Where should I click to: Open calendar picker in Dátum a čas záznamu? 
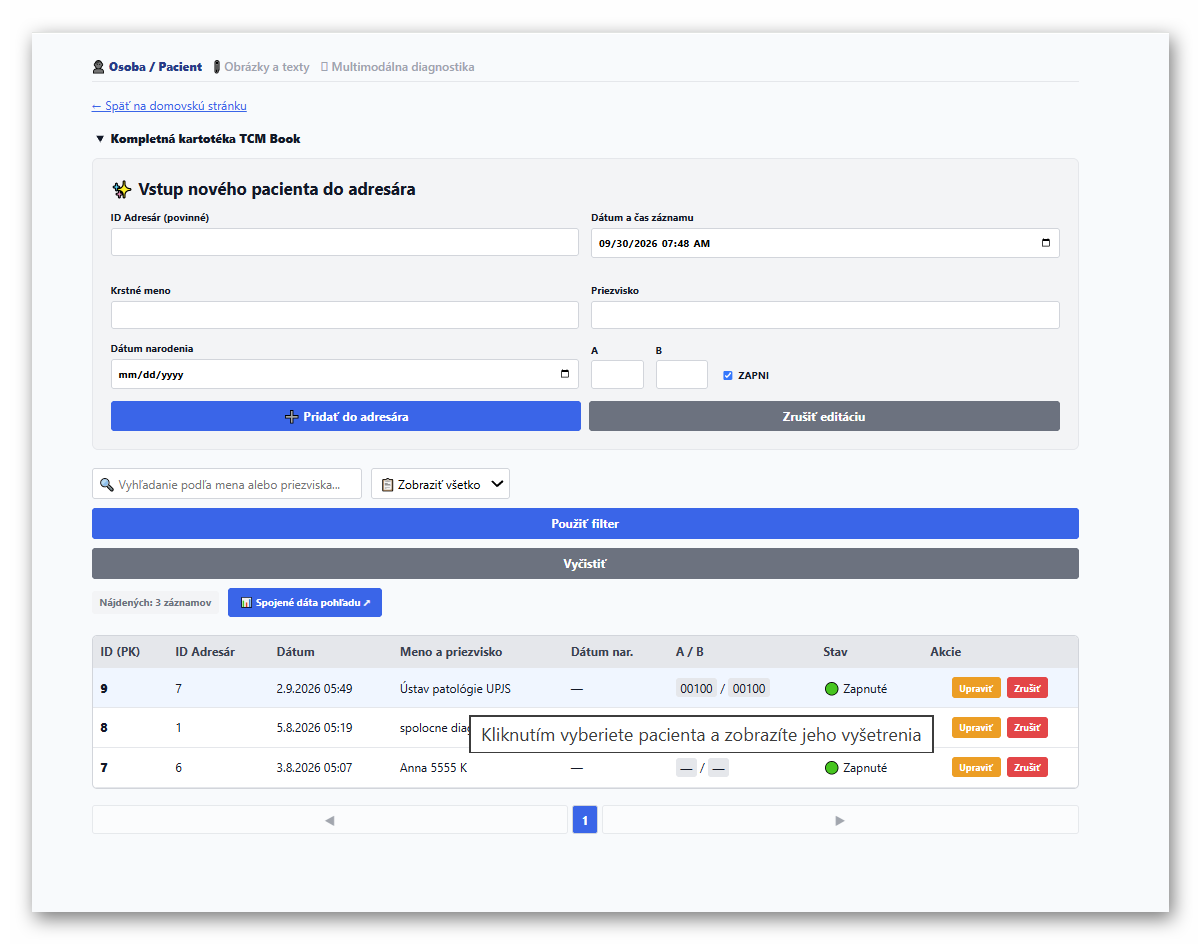[1046, 243]
